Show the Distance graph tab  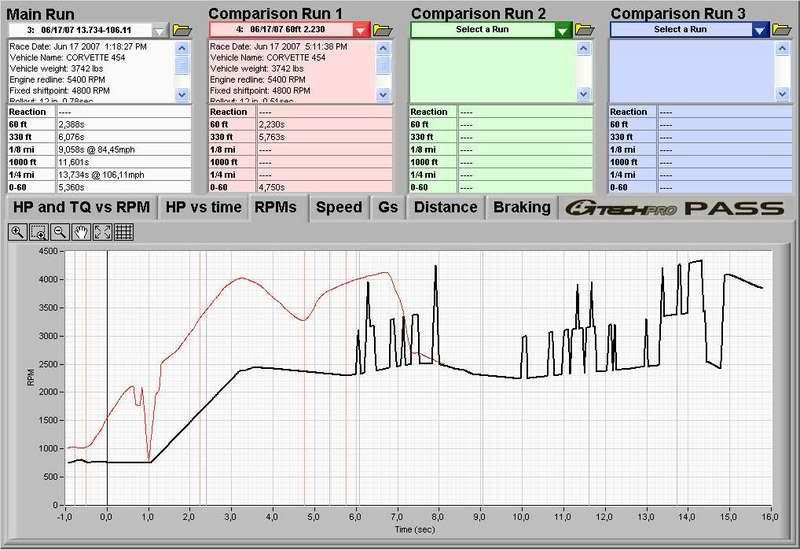(x=445, y=207)
